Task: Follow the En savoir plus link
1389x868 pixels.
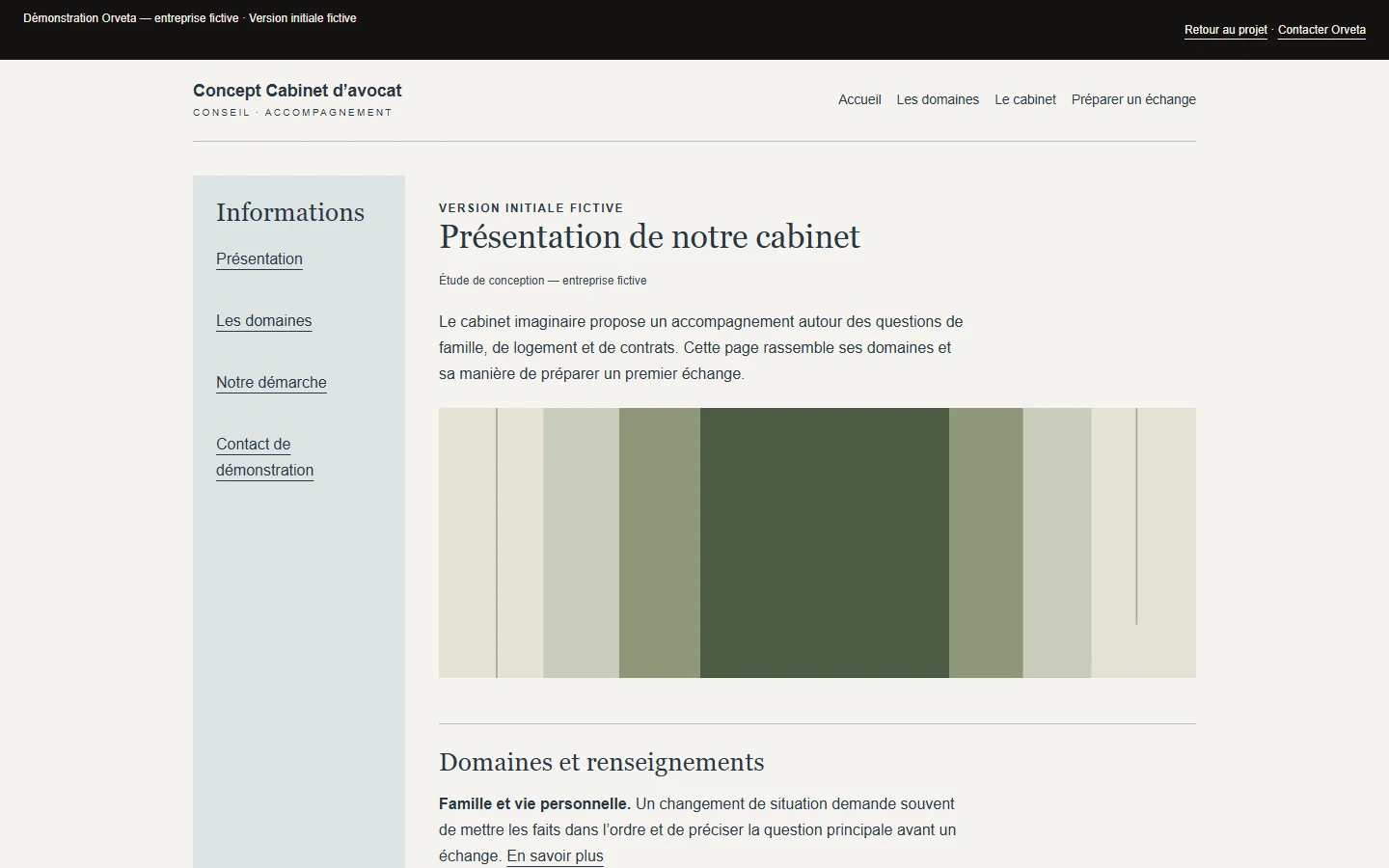Action: 555,855
